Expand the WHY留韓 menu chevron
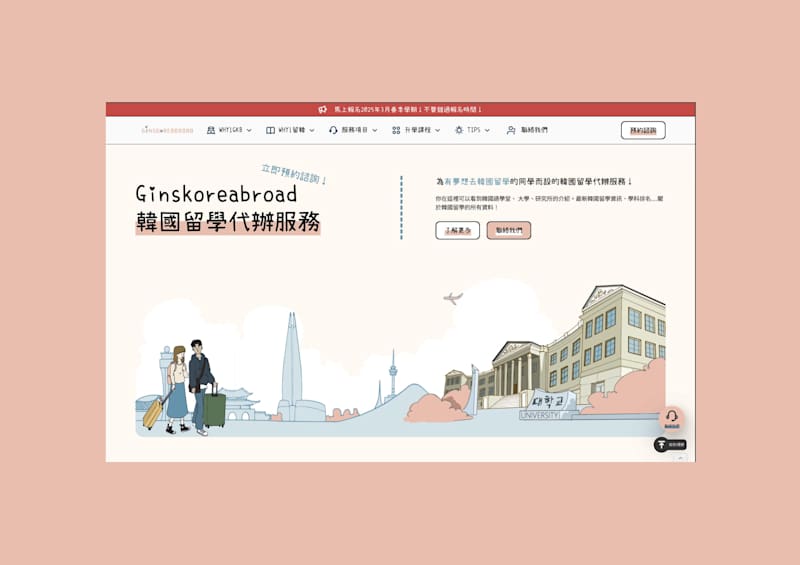 coord(312,130)
